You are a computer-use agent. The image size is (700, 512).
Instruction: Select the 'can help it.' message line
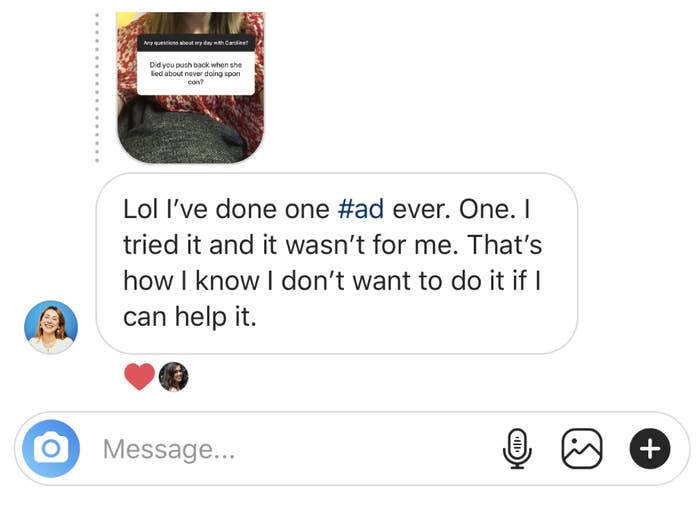[190, 316]
